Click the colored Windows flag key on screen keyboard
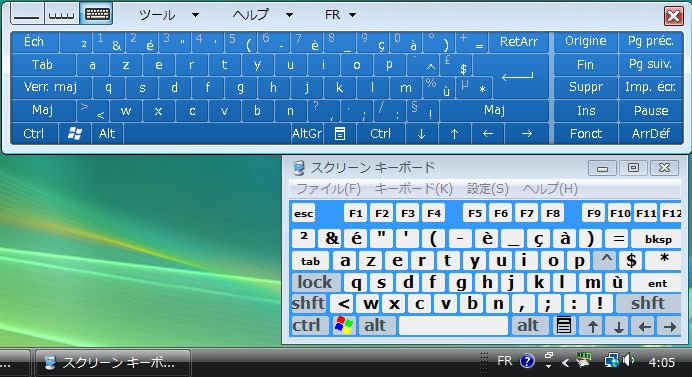 click(343, 325)
